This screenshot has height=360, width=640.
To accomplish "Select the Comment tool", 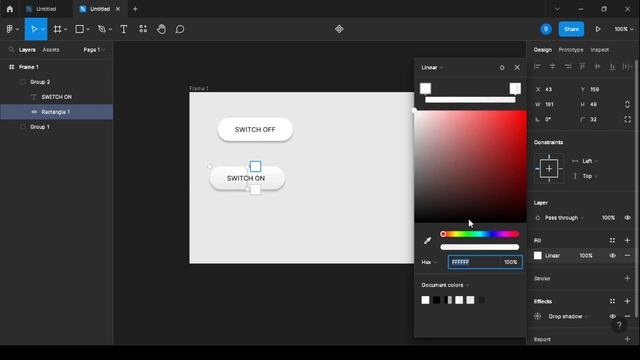I will 180,29.
